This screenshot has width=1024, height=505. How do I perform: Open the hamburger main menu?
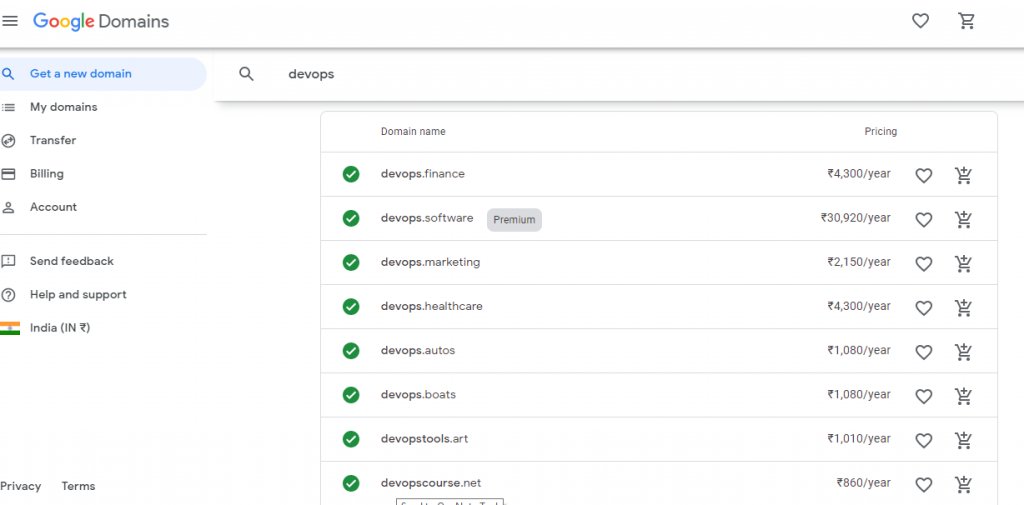(x=10, y=22)
